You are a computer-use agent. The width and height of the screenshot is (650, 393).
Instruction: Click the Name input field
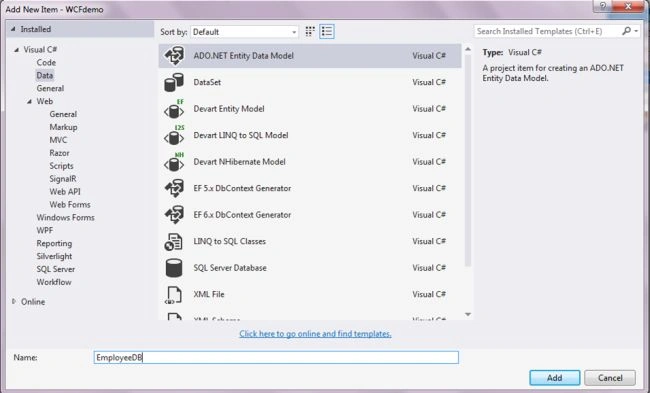coord(276,357)
